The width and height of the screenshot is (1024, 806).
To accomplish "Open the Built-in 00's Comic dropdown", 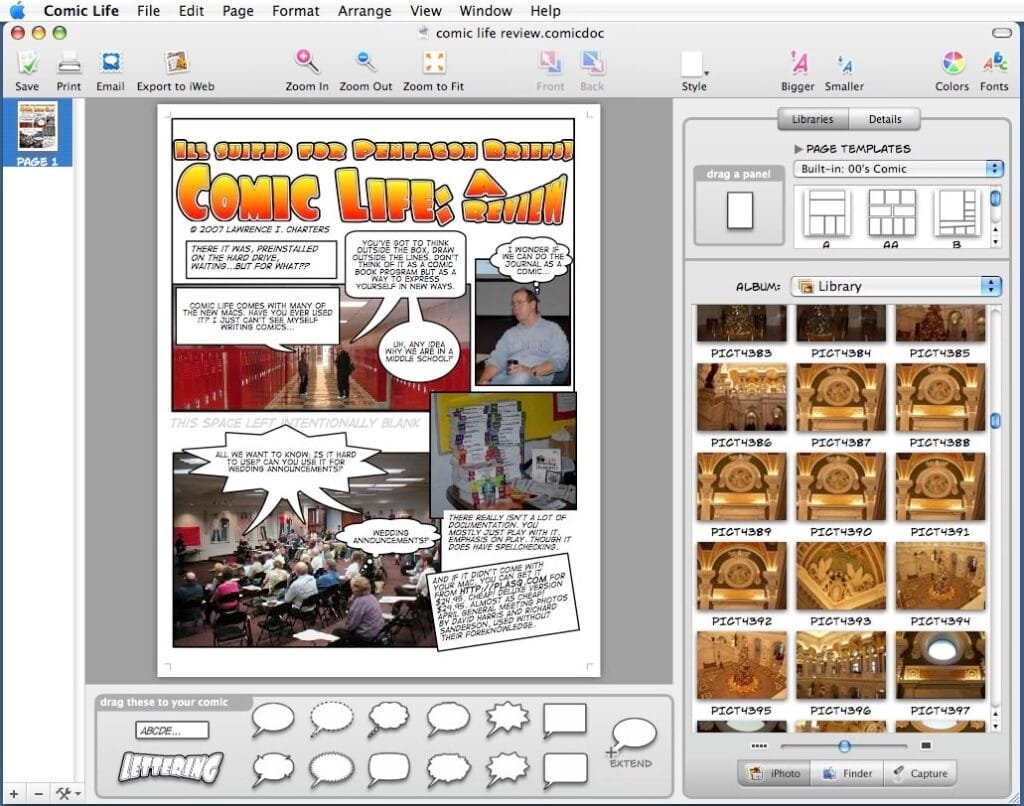I will click(x=897, y=169).
